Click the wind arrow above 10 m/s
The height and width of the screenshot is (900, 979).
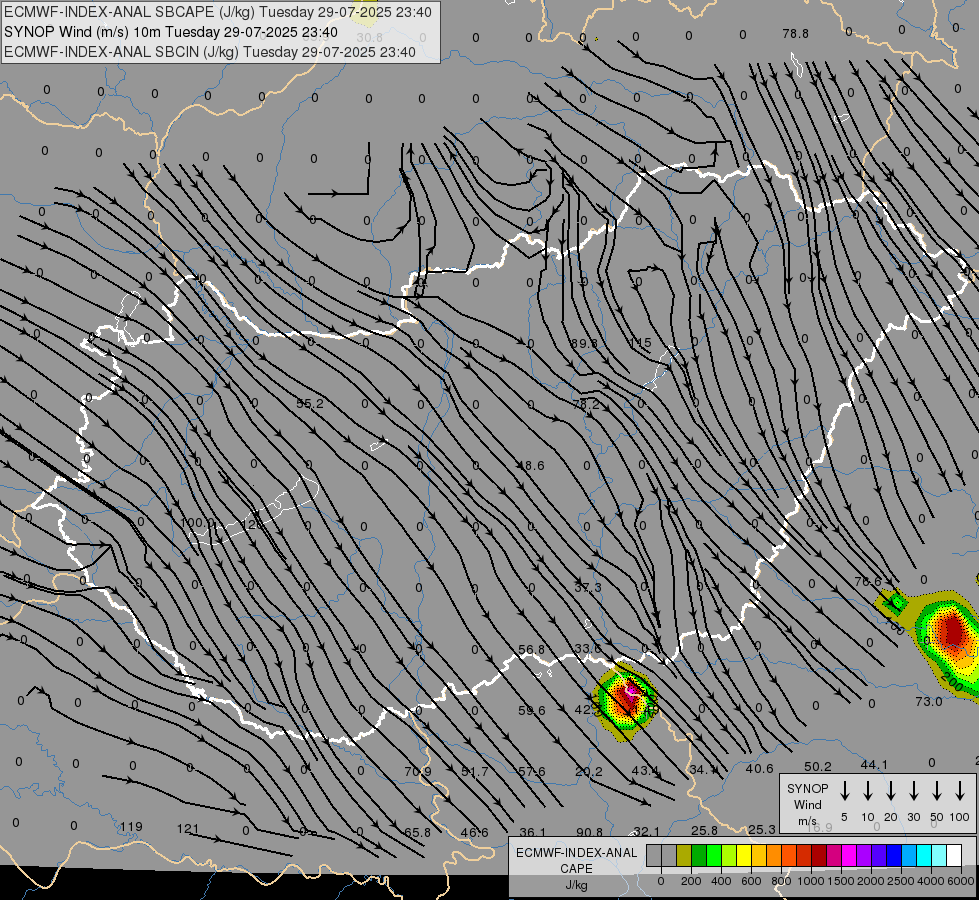(868, 791)
